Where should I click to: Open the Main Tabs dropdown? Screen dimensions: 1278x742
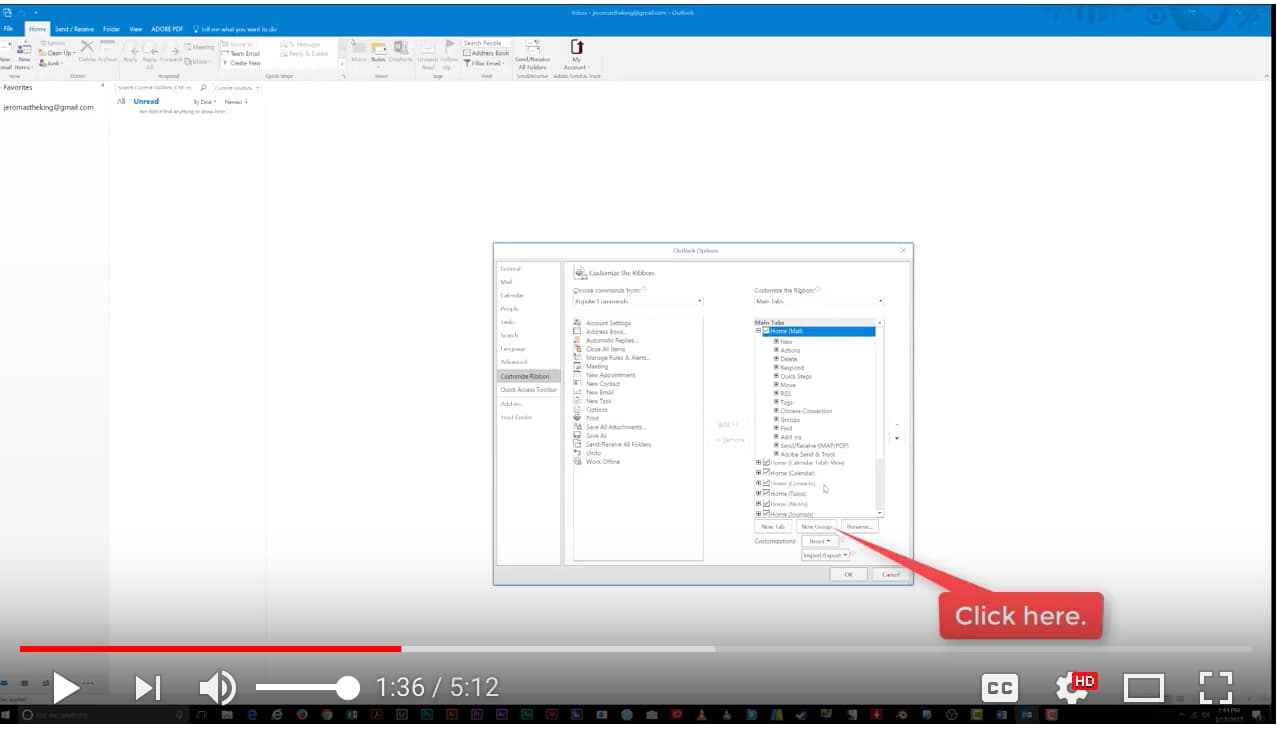(879, 301)
